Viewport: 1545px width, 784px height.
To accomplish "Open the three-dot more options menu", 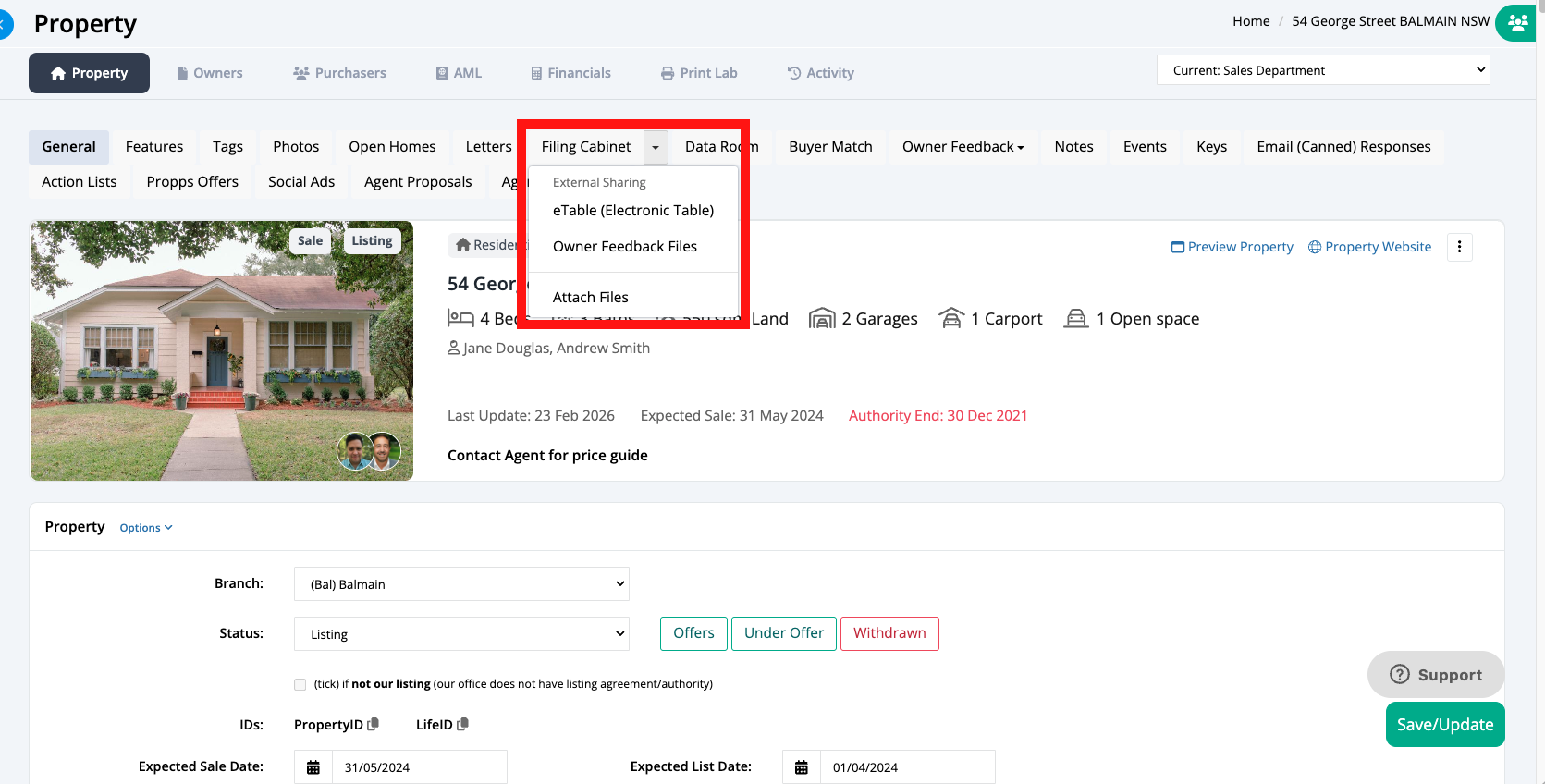I will [1459, 247].
